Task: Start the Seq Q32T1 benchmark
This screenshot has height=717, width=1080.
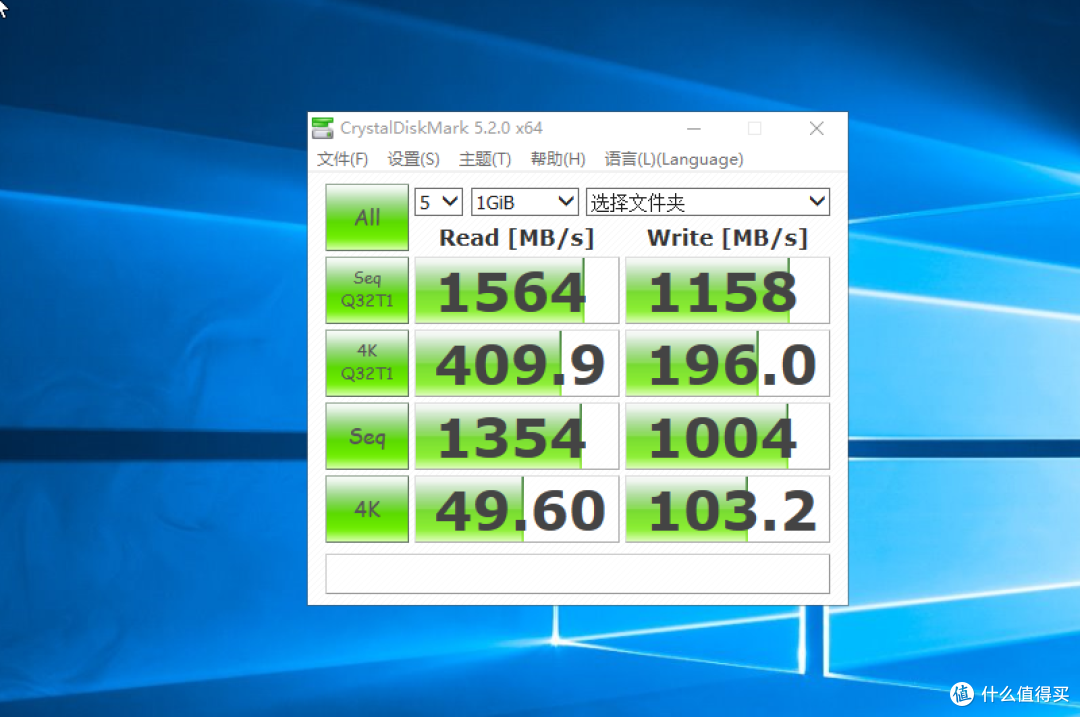Action: 367,290
